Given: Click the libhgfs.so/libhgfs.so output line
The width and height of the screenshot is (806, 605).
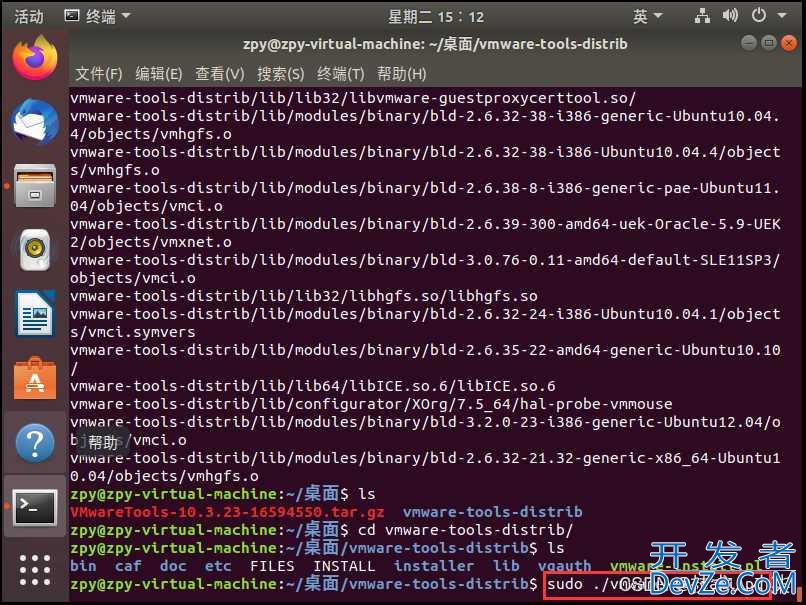Looking at the screenshot, I should [304, 296].
